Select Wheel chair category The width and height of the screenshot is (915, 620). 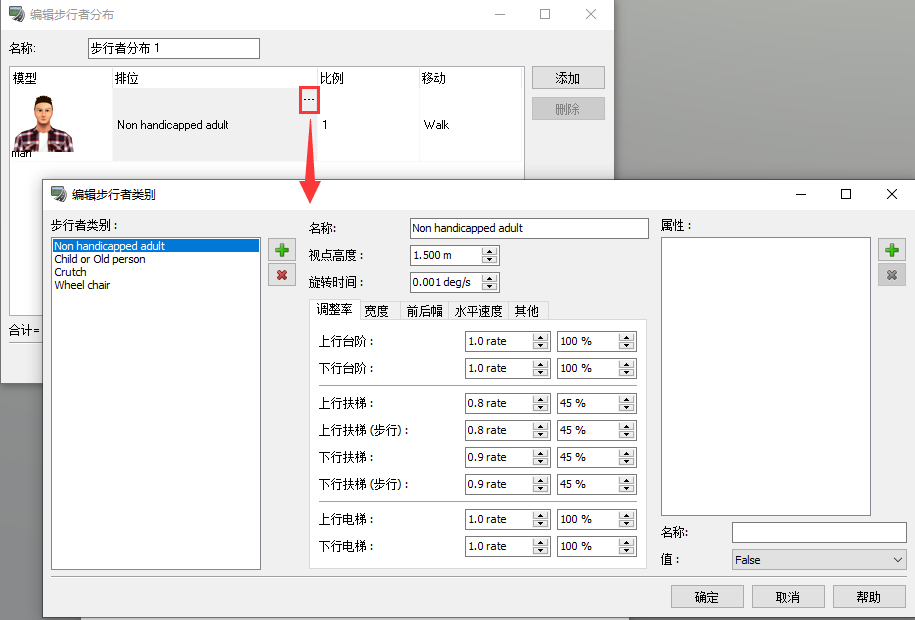tap(156, 285)
